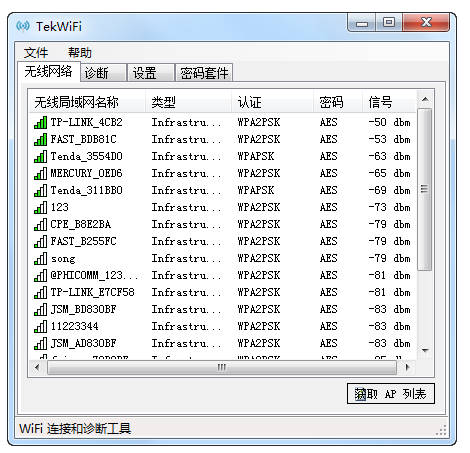Sort by 无线局域网名称 column header
The image size is (470, 453).
88,102
